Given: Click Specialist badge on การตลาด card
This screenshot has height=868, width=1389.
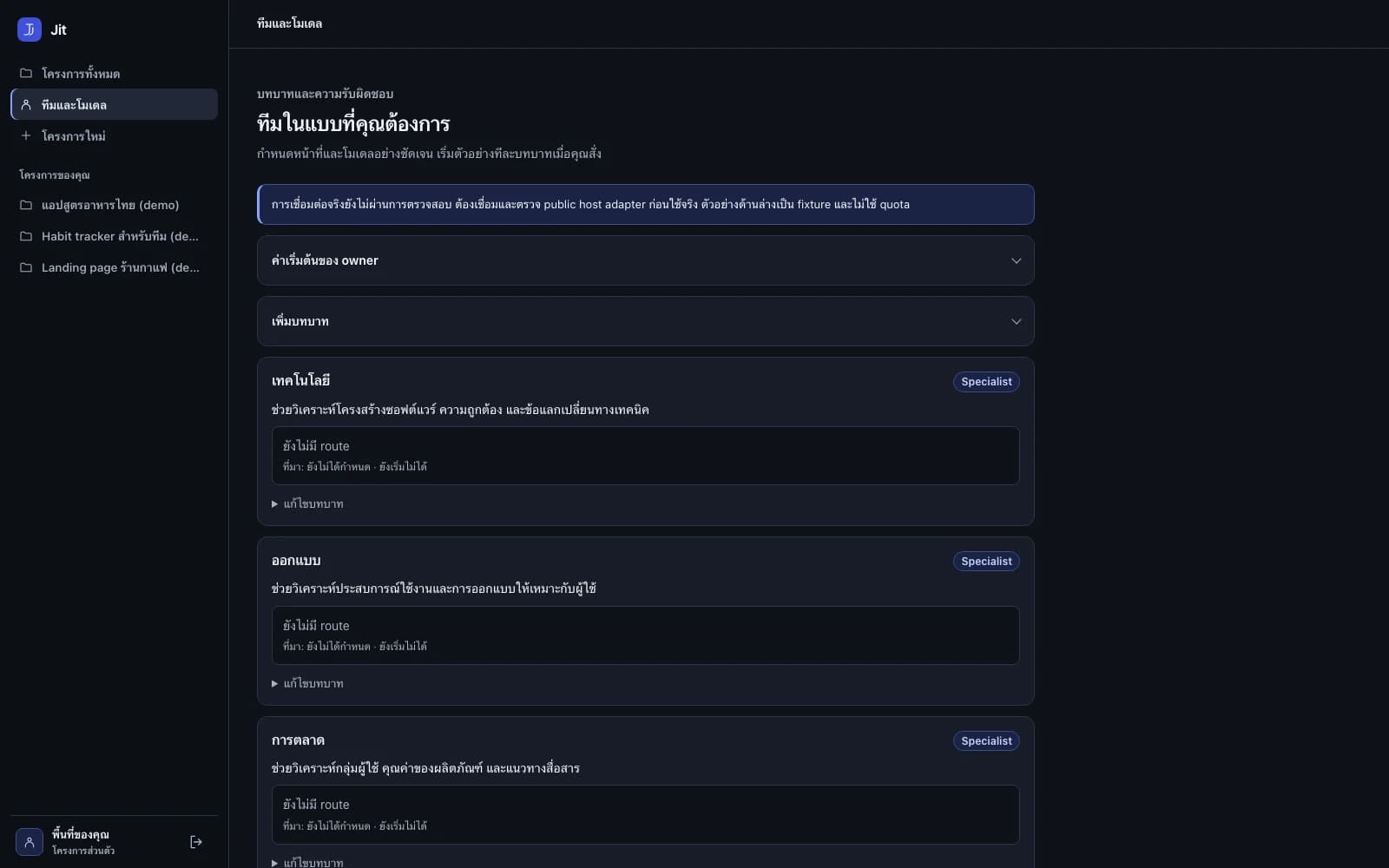Looking at the screenshot, I should 986,741.
